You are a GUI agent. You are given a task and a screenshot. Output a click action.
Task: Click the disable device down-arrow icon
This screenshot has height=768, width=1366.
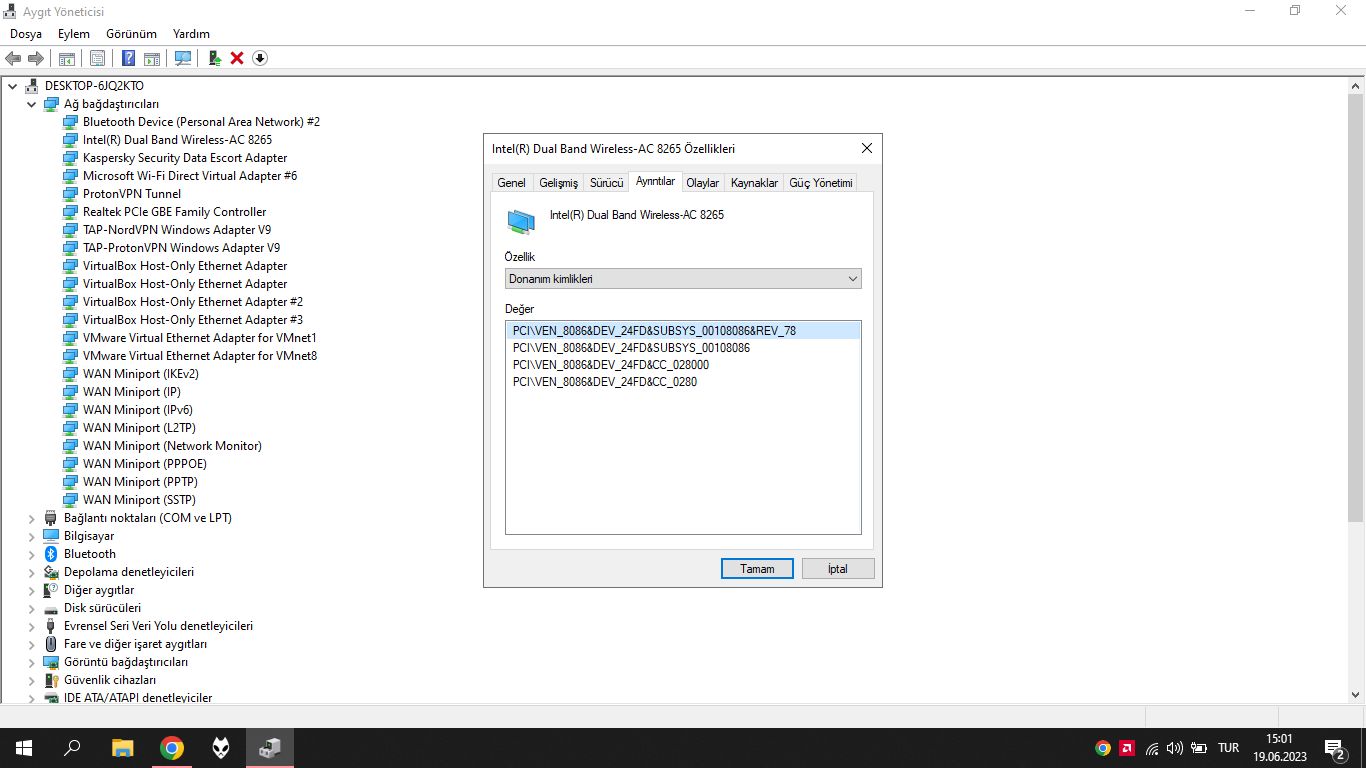260,58
